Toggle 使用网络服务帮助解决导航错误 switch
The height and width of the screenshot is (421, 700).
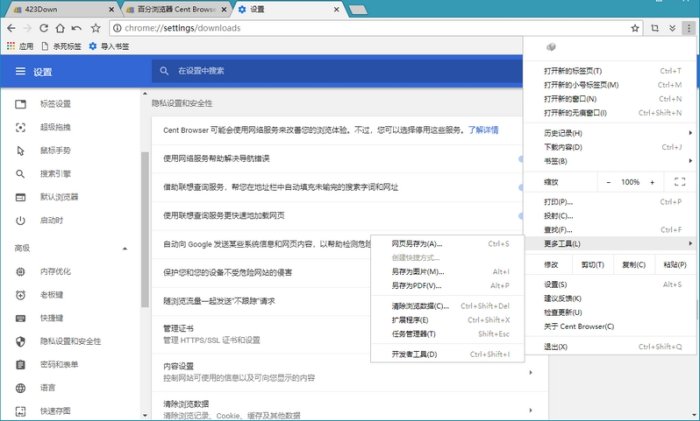(521, 158)
